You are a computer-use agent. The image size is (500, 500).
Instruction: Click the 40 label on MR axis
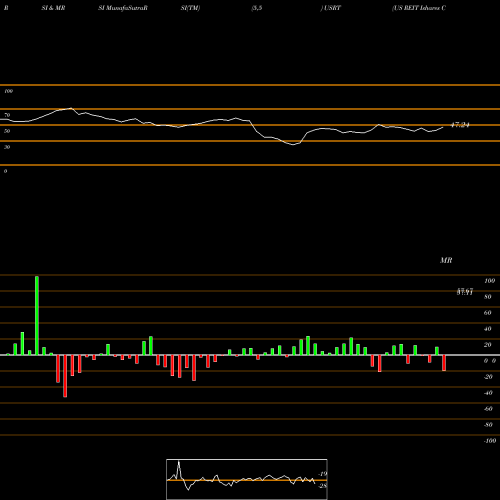tap(488, 329)
